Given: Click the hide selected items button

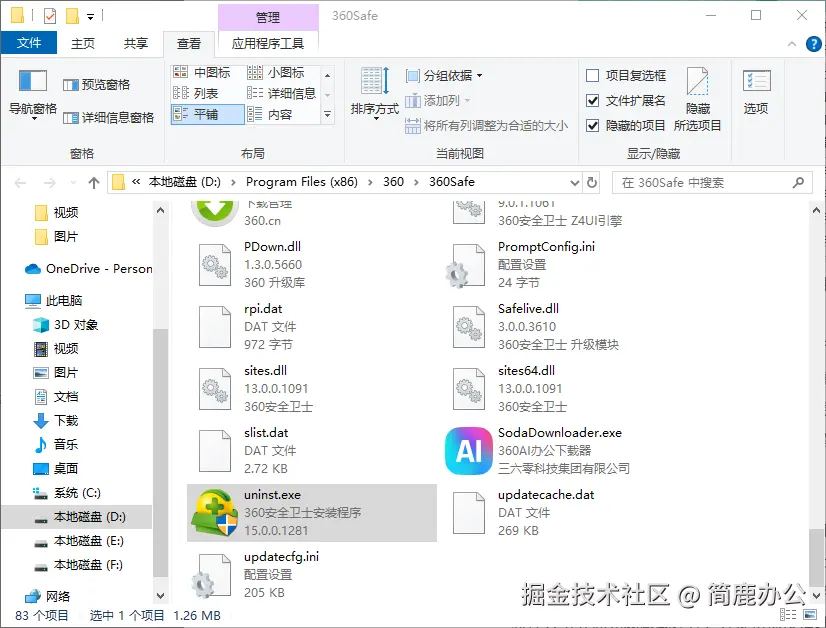Looking at the screenshot, I should 697,100.
